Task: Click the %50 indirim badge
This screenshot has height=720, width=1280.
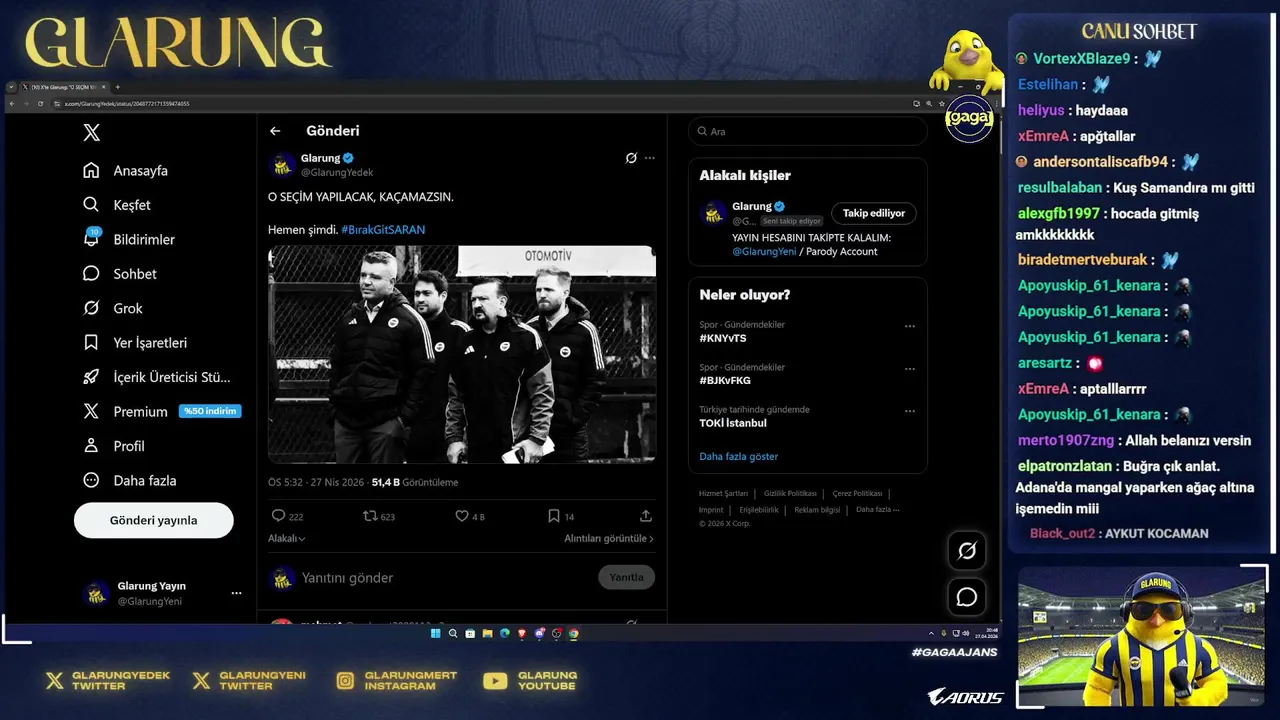Action: click(x=210, y=411)
